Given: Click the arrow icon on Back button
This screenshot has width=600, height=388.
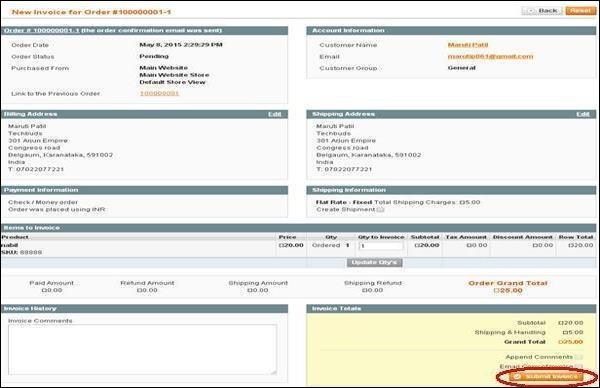Looking at the screenshot, I should point(531,11).
